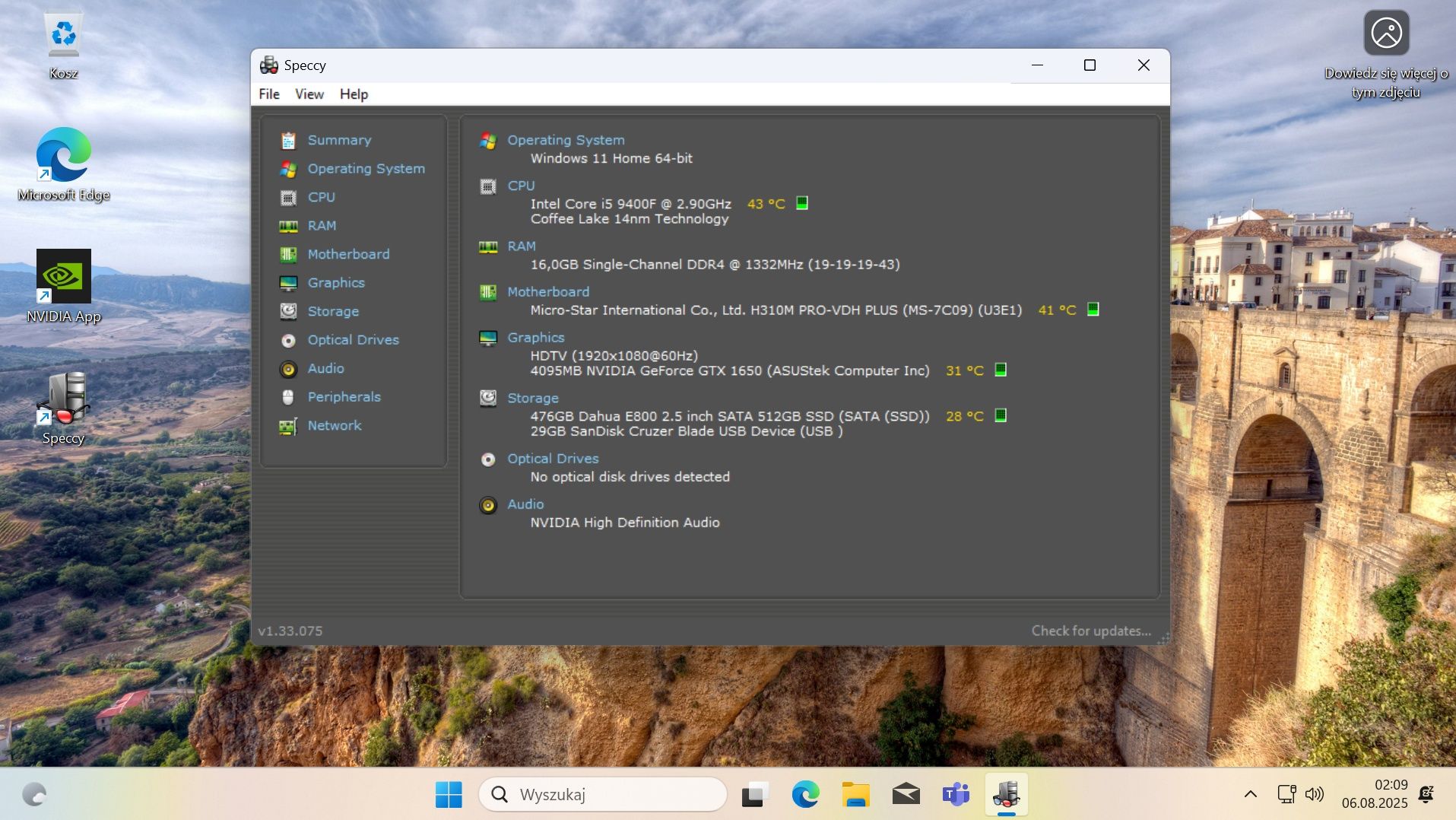Click the Summary clipboard icon in sidebar
Screen dimensions: 1456x820
pos(288,141)
